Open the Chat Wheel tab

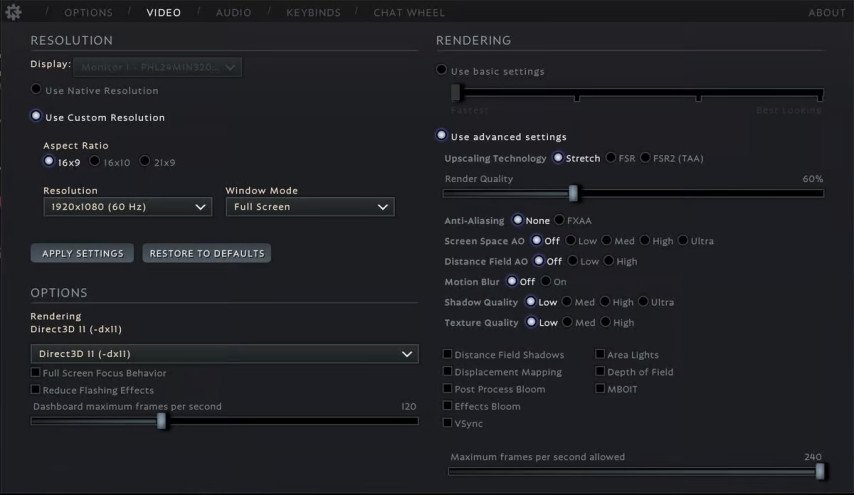point(409,13)
